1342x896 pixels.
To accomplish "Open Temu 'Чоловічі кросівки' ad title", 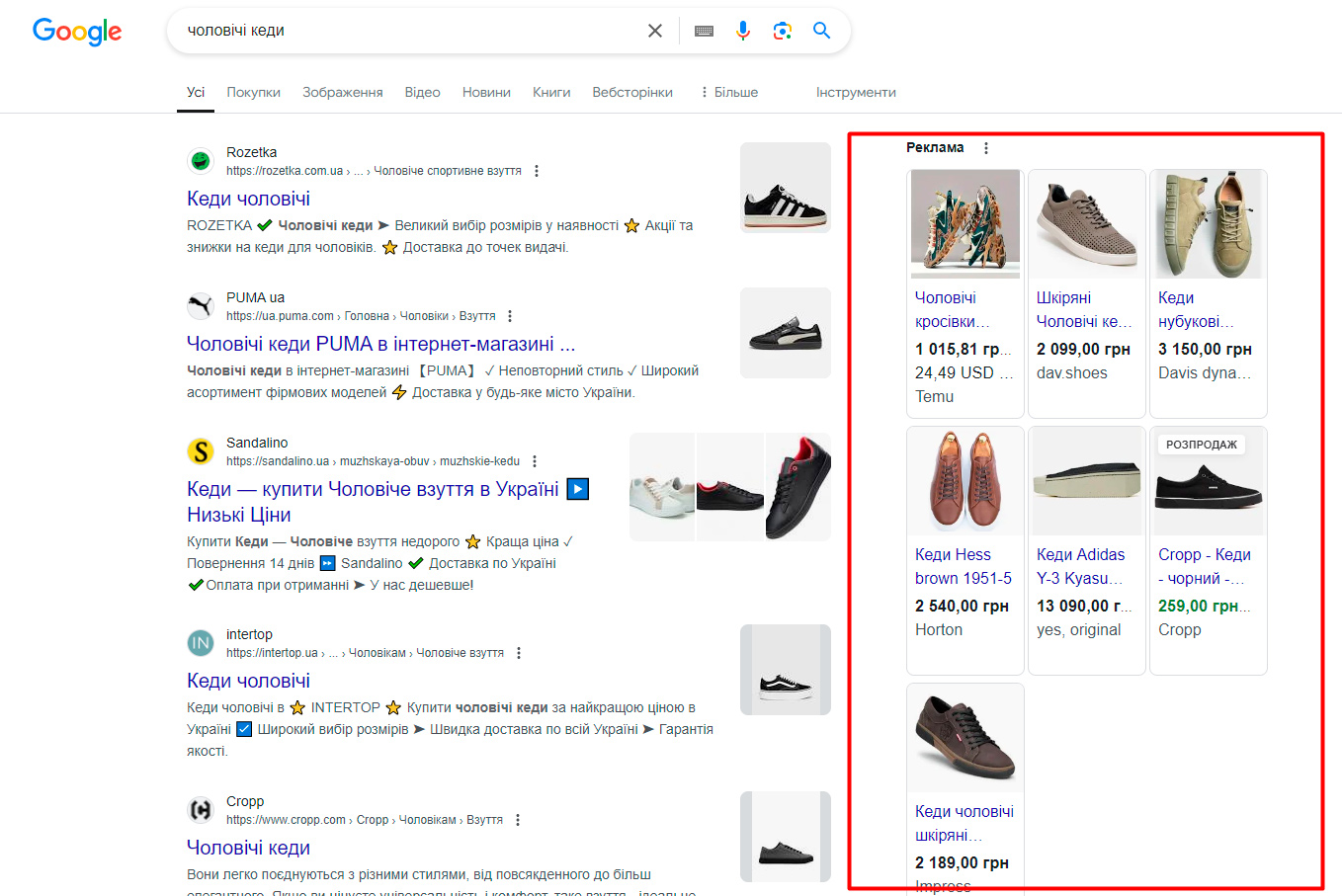I will click(954, 309).
